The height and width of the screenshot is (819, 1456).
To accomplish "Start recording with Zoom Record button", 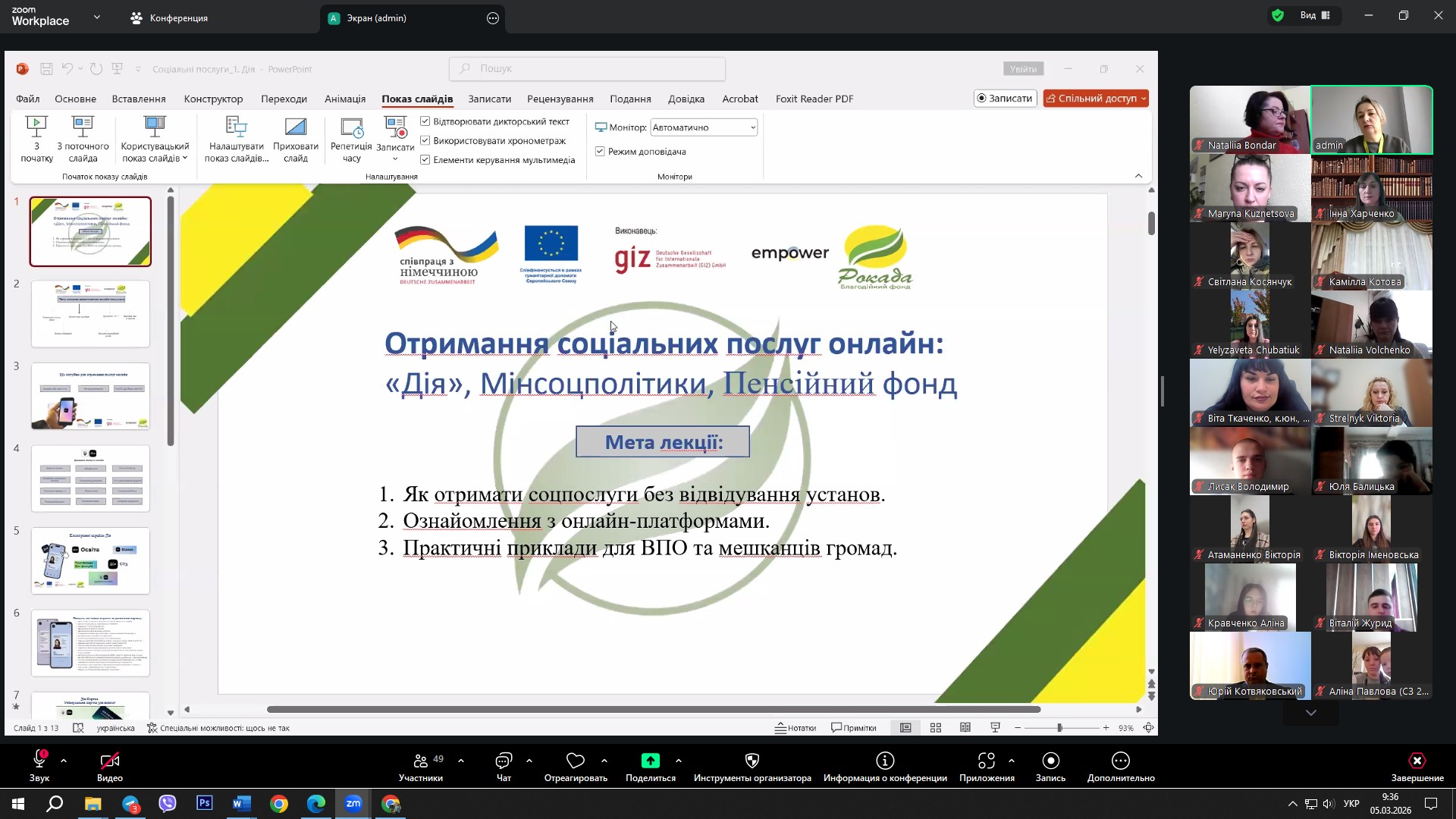I will coord(1050,761).
